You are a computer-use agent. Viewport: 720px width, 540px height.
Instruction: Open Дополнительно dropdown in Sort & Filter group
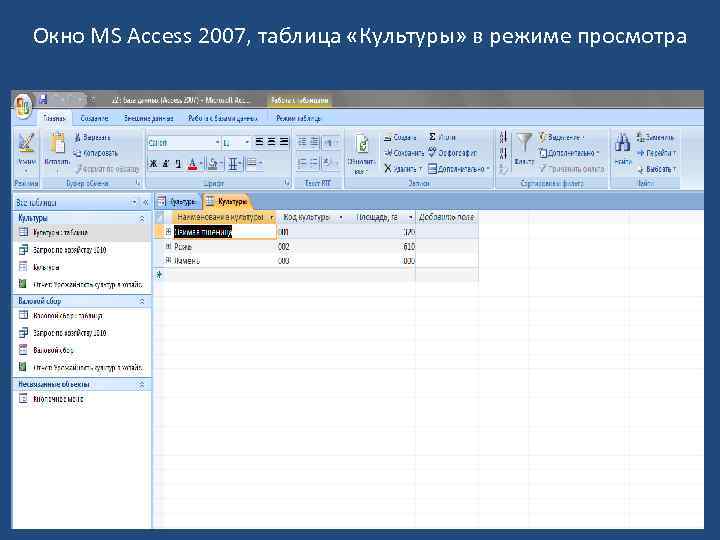click(570, 153)
